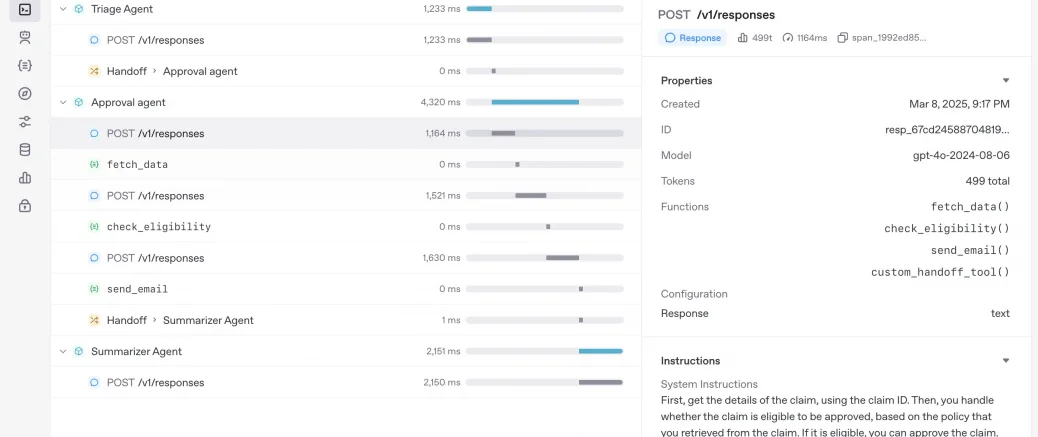Viewport: 1038px width, 437px height.
Task: Open the sliders tuning sidebar icon
Action: (x=25, y=121)
